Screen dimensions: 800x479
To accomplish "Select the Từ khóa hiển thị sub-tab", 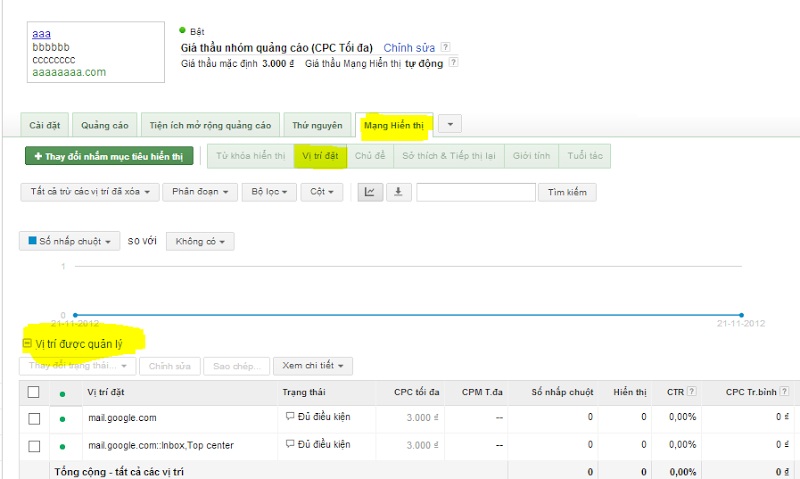I will [251, 156].
